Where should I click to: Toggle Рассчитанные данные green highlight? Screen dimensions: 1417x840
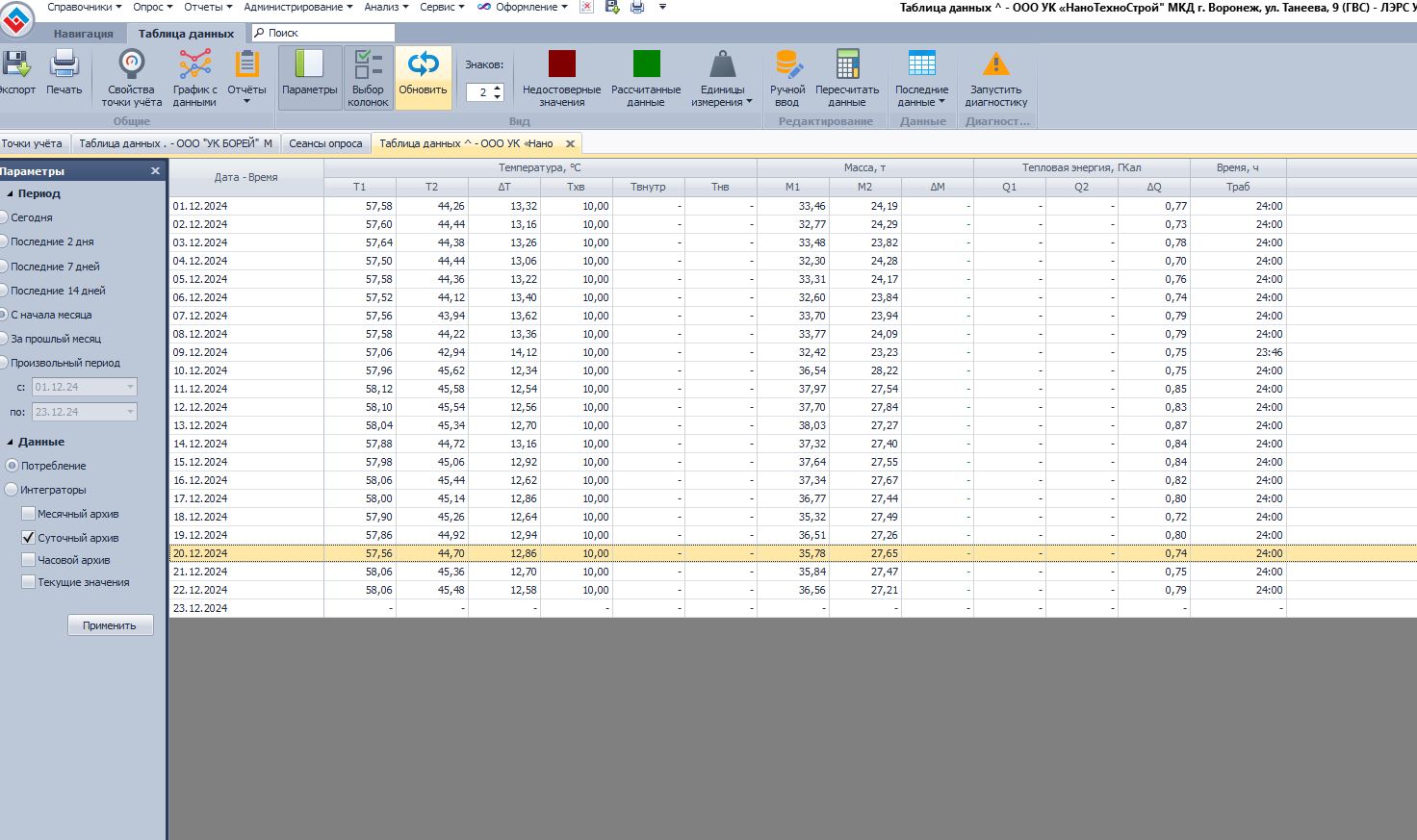646,64
